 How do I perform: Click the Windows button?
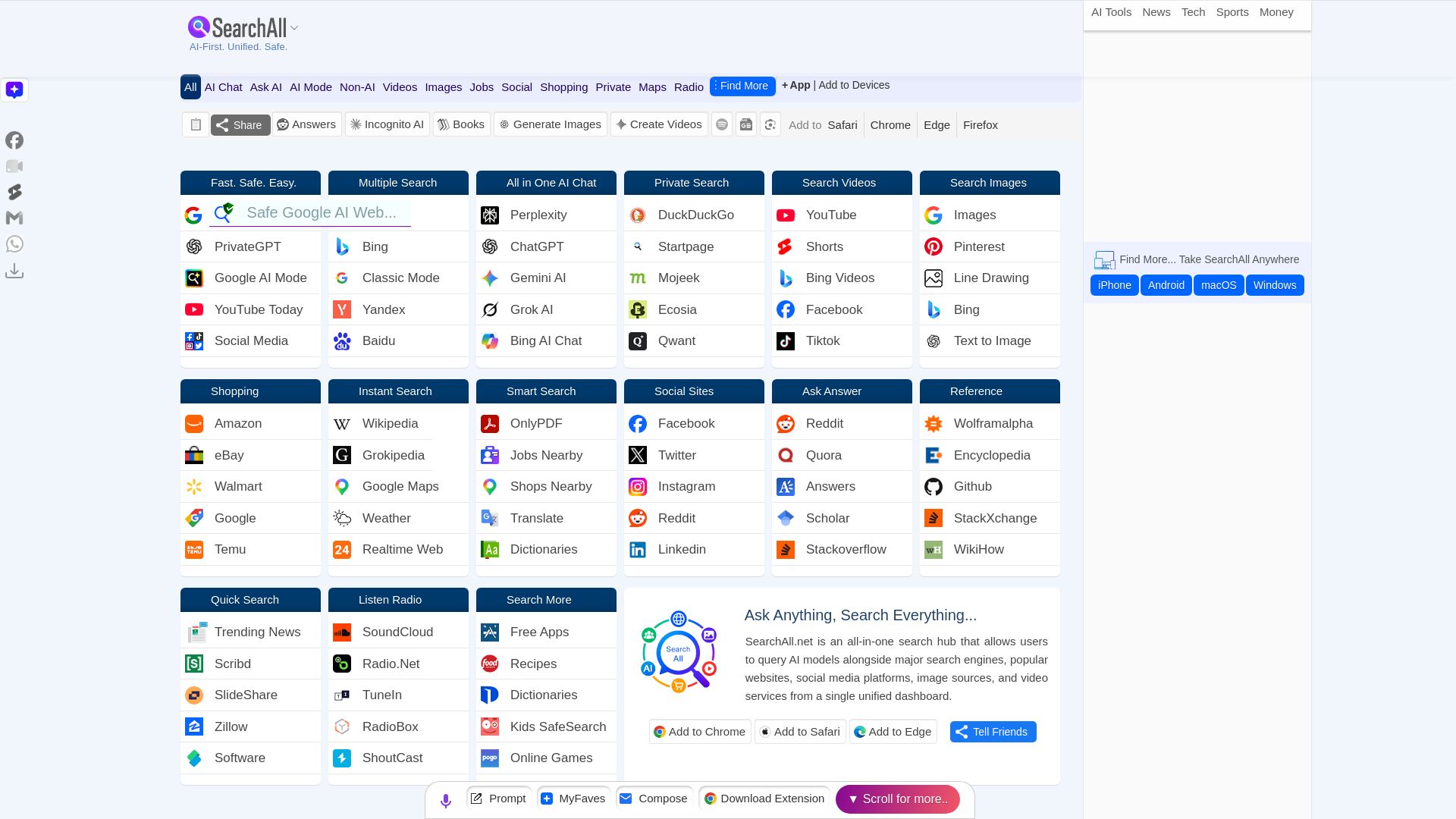coord(1275,285)
